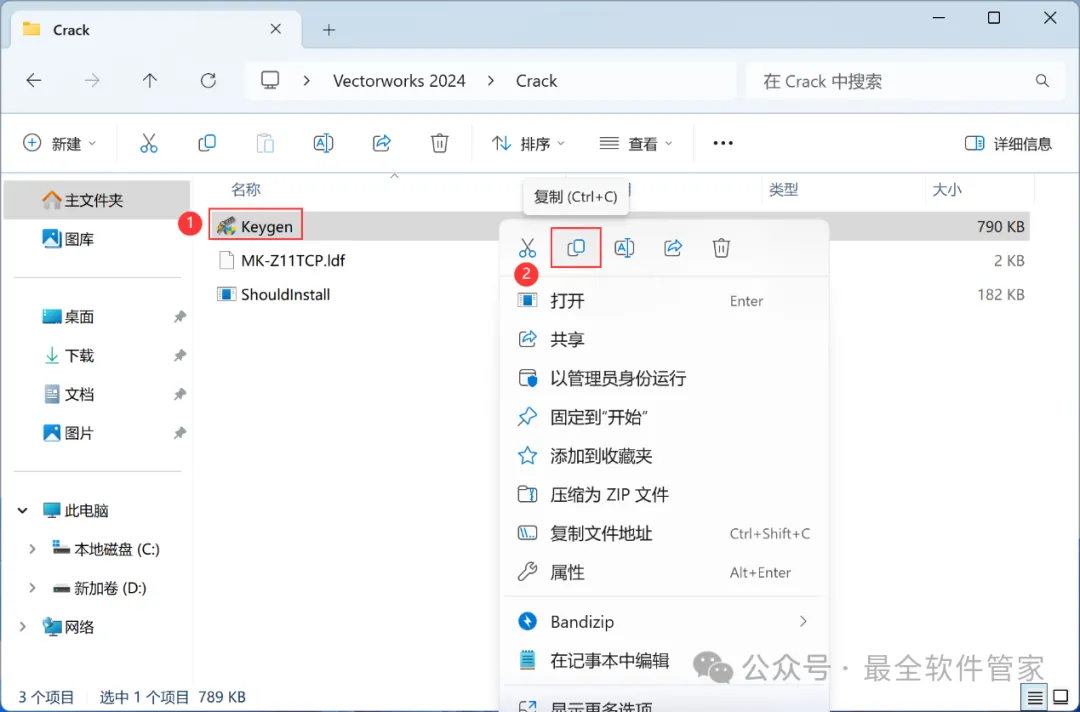Open the 新建 dropdown
Screen dimensions: 1080x712
click(59, 143)
